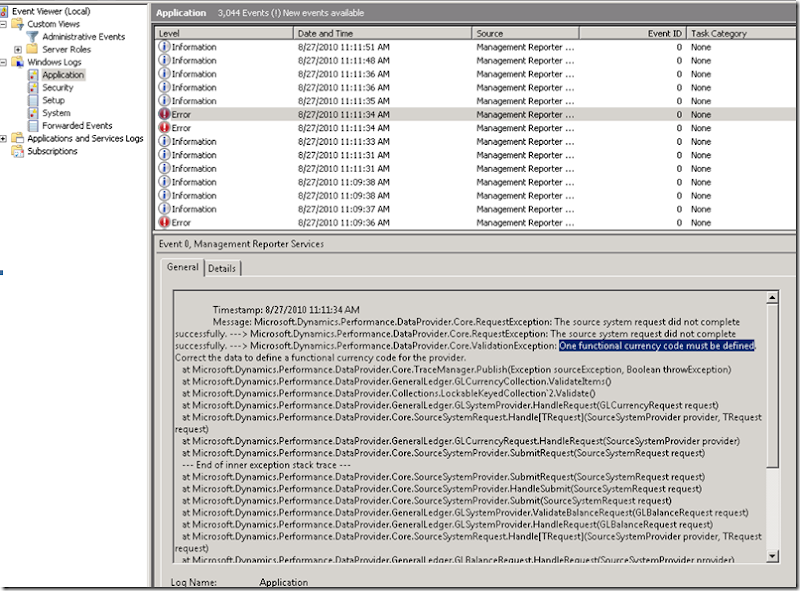Screen dimensions: 800x591
Task: Sort events by Event ID header
Action: pos(633,33)
